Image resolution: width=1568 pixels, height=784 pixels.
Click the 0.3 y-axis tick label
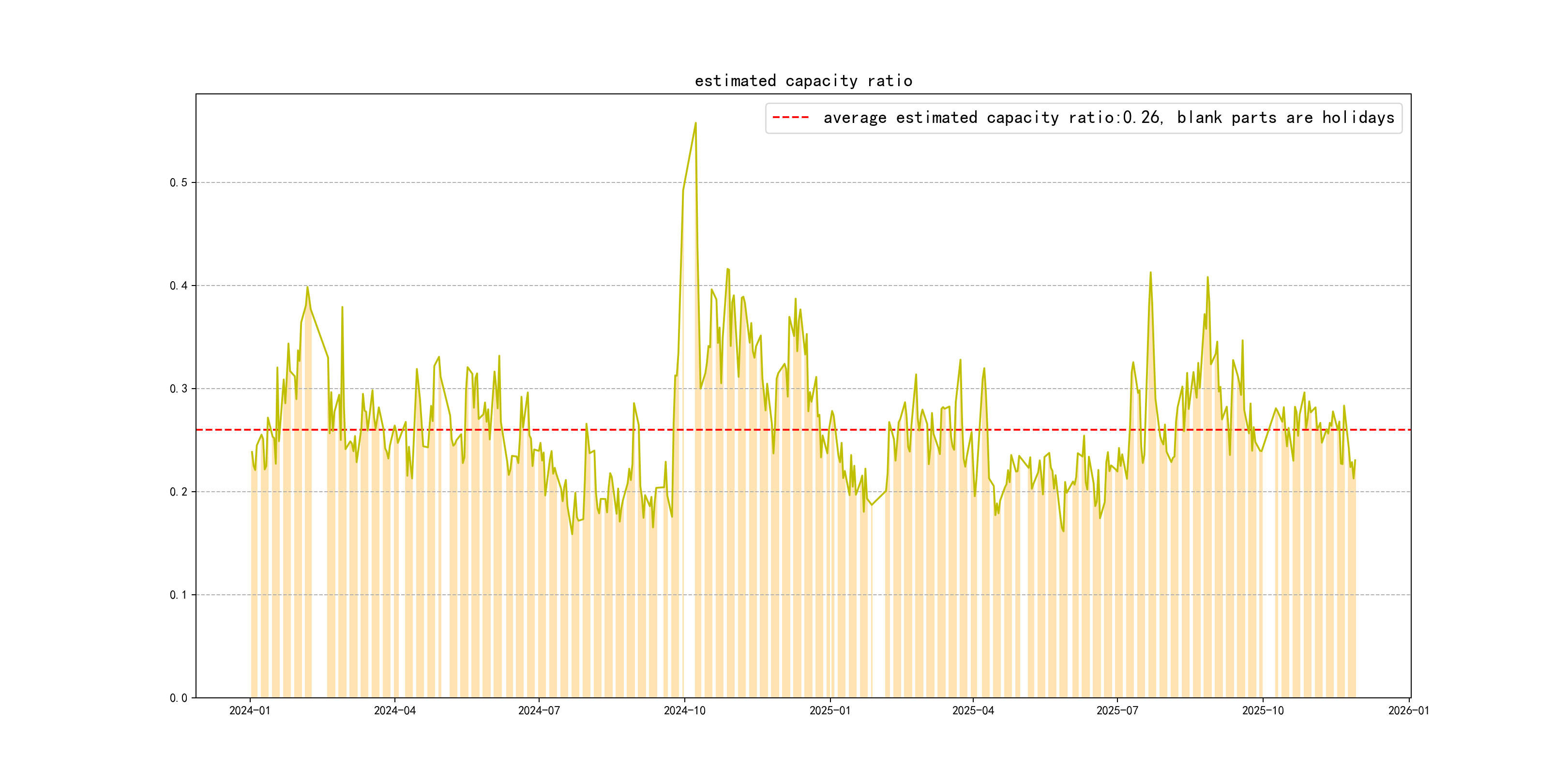tap(179, 389)
